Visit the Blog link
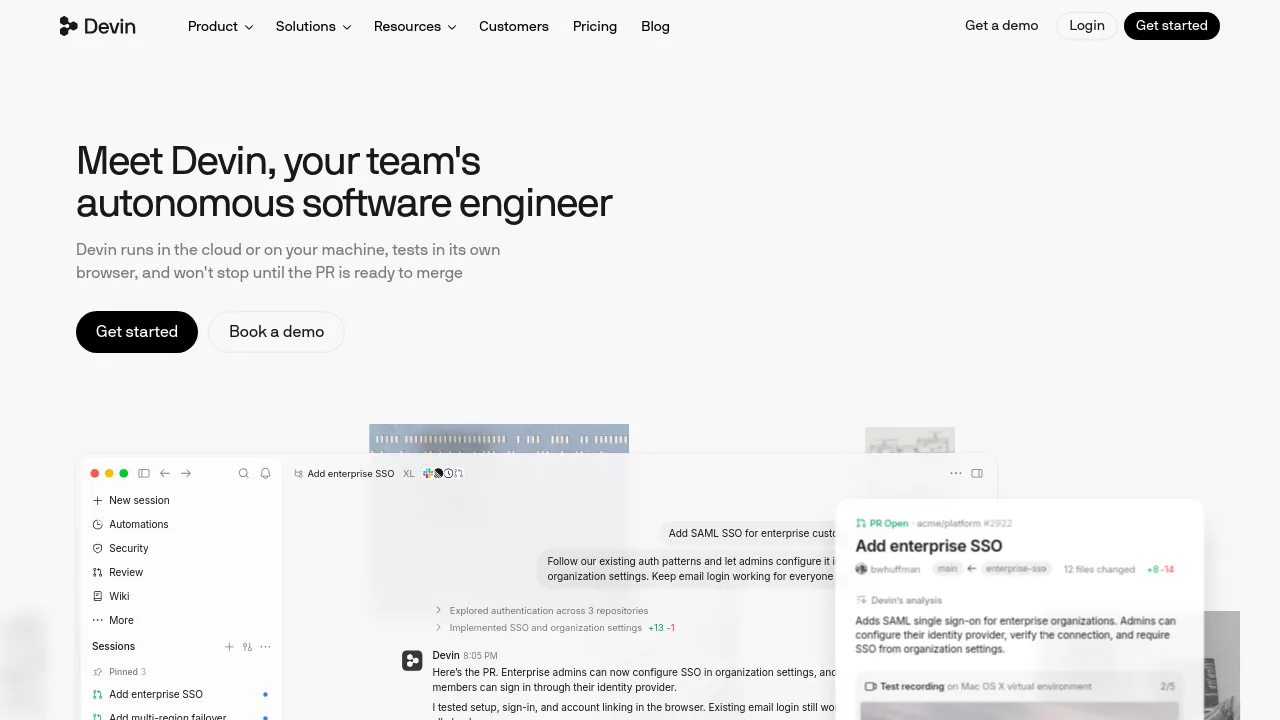The height and width of the screenshot is (720, 1280). click(x=655, y=26)
